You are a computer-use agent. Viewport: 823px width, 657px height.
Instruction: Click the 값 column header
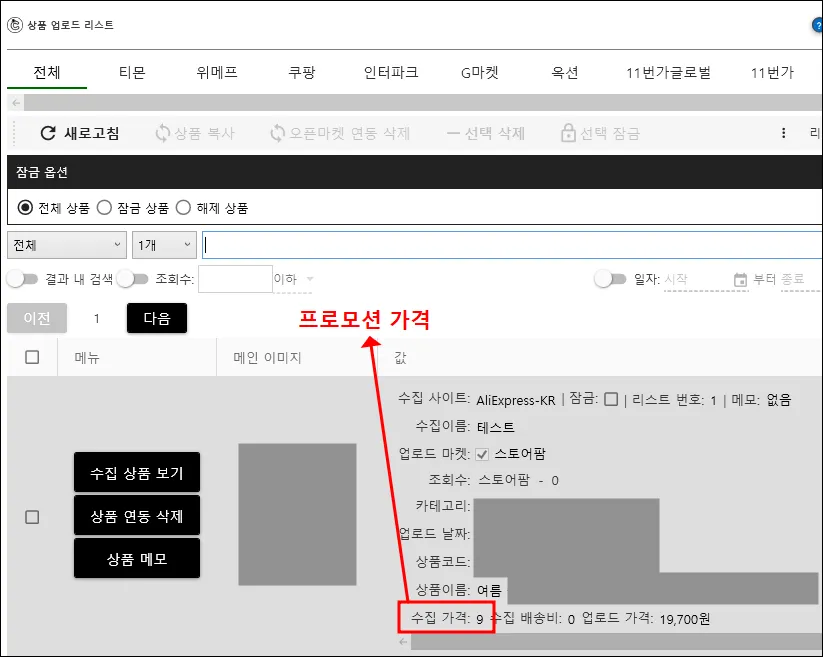point(400,357)
